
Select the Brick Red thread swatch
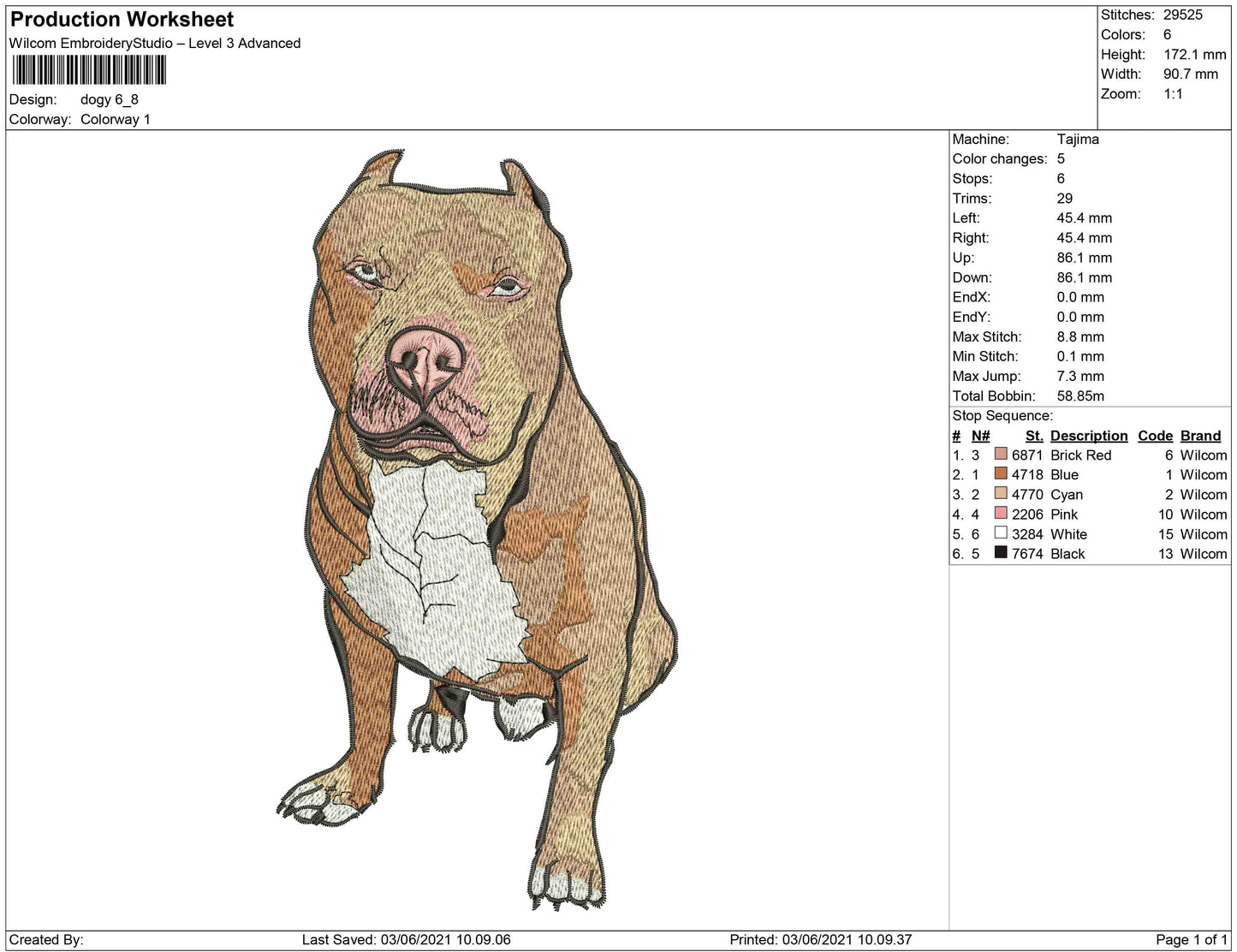(x=1001, y=455)
